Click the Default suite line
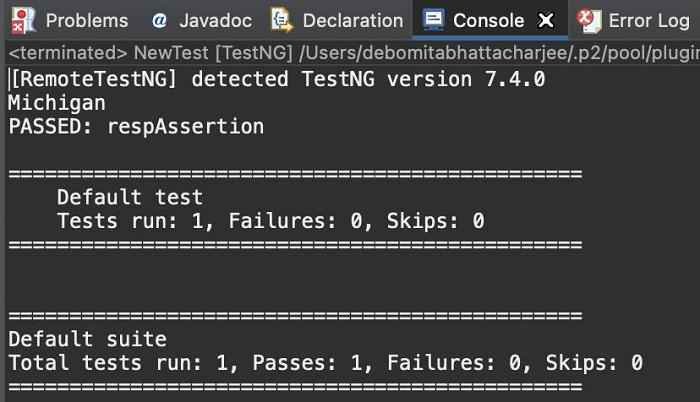 click(x=87, y=340)
